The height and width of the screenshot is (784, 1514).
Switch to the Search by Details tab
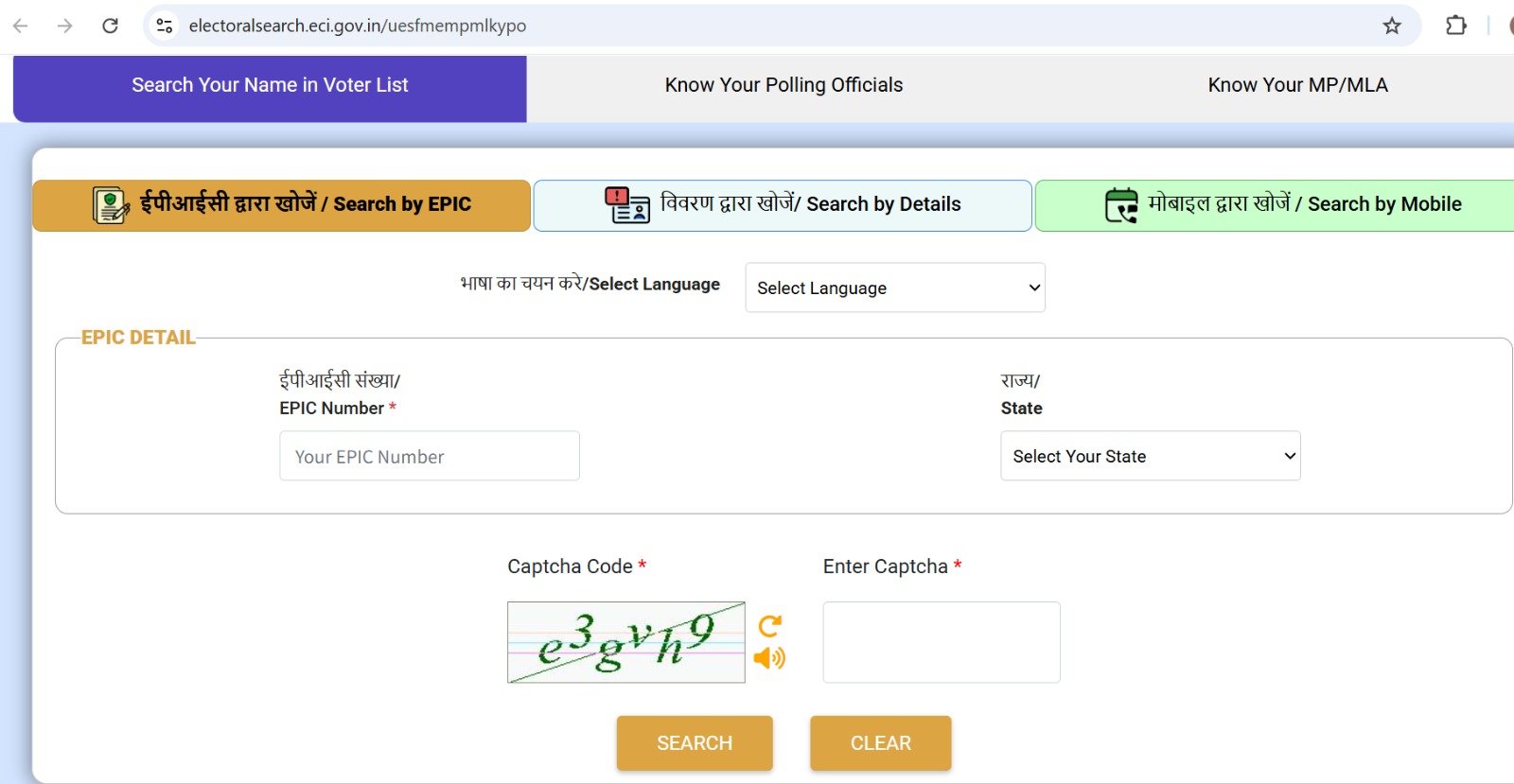point(783,205)
